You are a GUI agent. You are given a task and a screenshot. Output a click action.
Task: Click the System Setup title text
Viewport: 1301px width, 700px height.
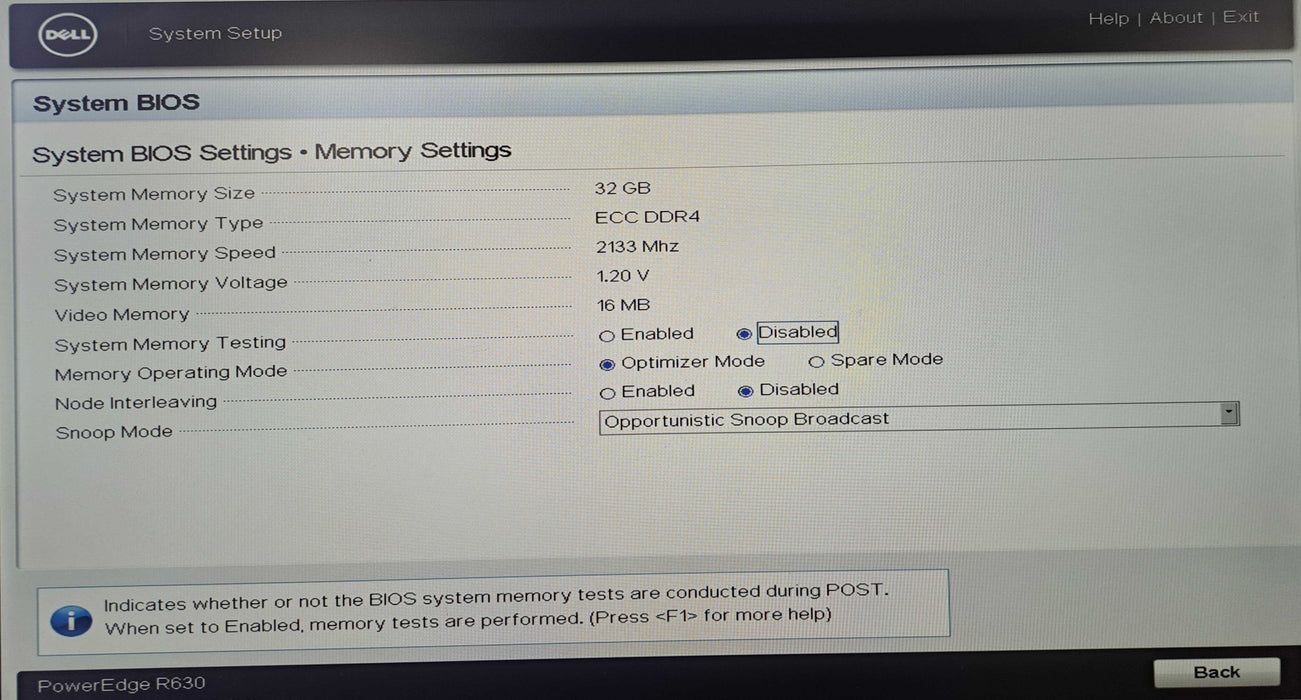[x=215, y=34]
